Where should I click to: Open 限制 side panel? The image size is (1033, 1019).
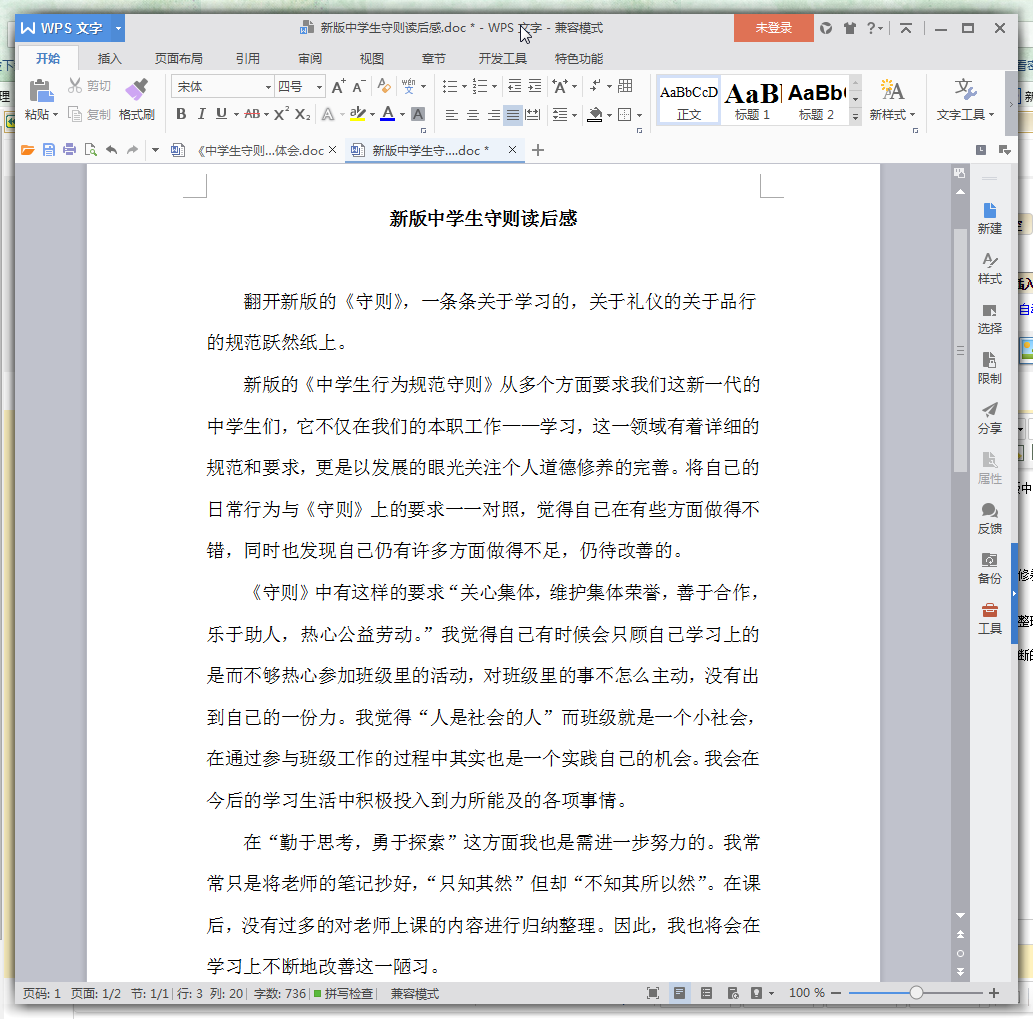click(990, 368)
